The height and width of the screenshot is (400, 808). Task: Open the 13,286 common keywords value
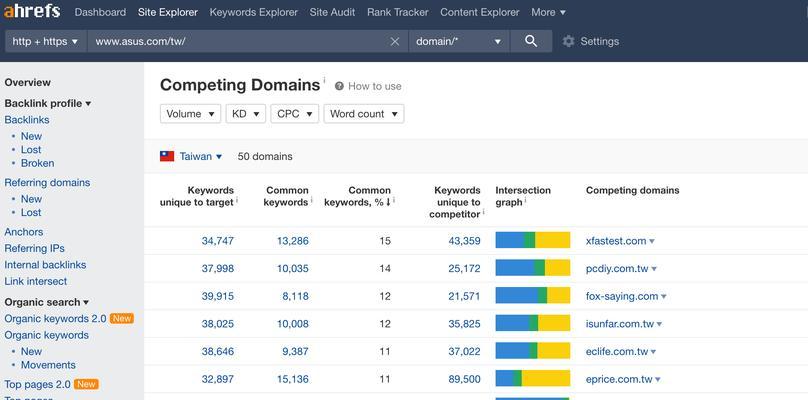point(293,241)
